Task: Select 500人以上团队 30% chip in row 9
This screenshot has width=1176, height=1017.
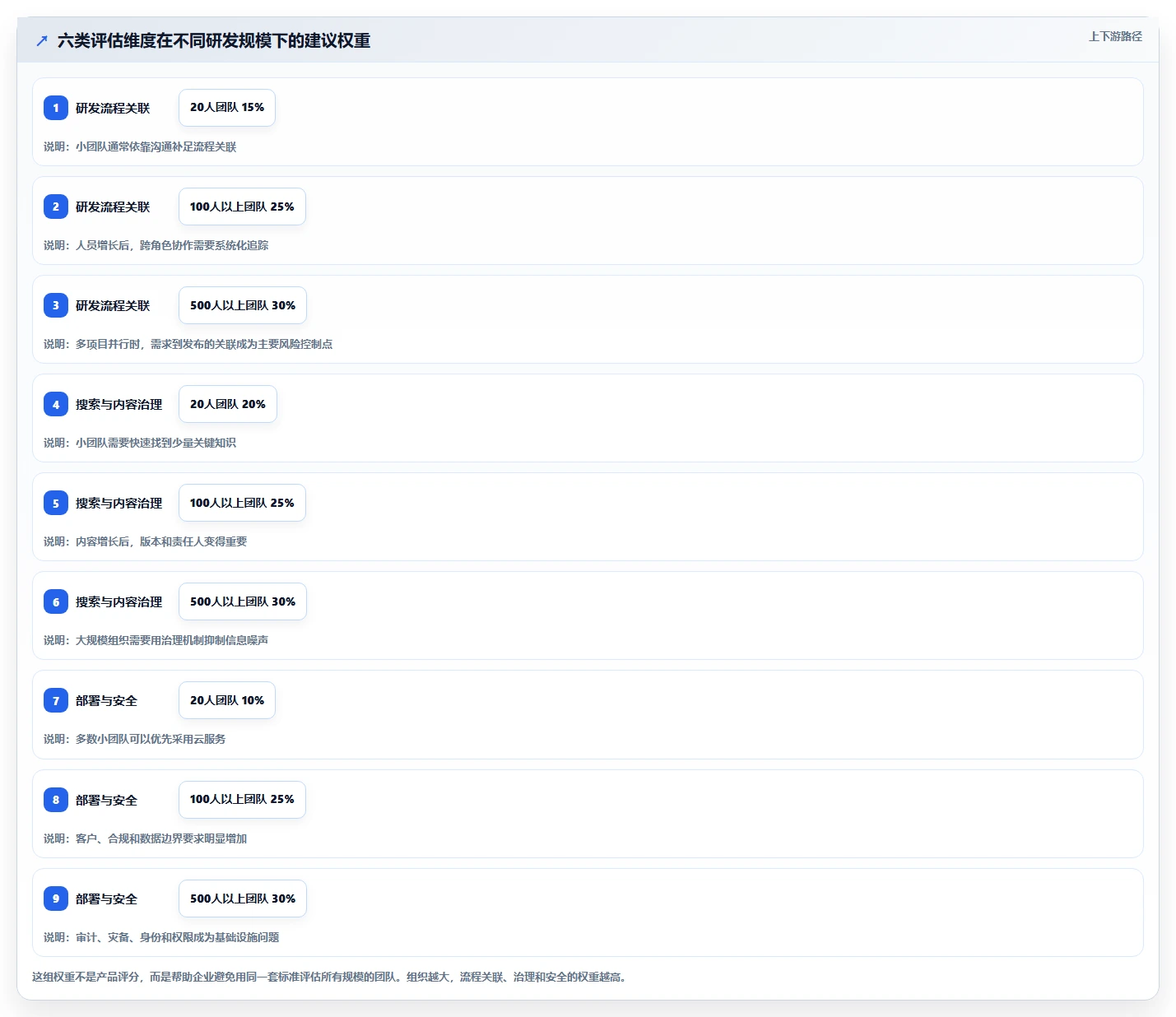Action: pyautogui.click(x=243, y=899)
